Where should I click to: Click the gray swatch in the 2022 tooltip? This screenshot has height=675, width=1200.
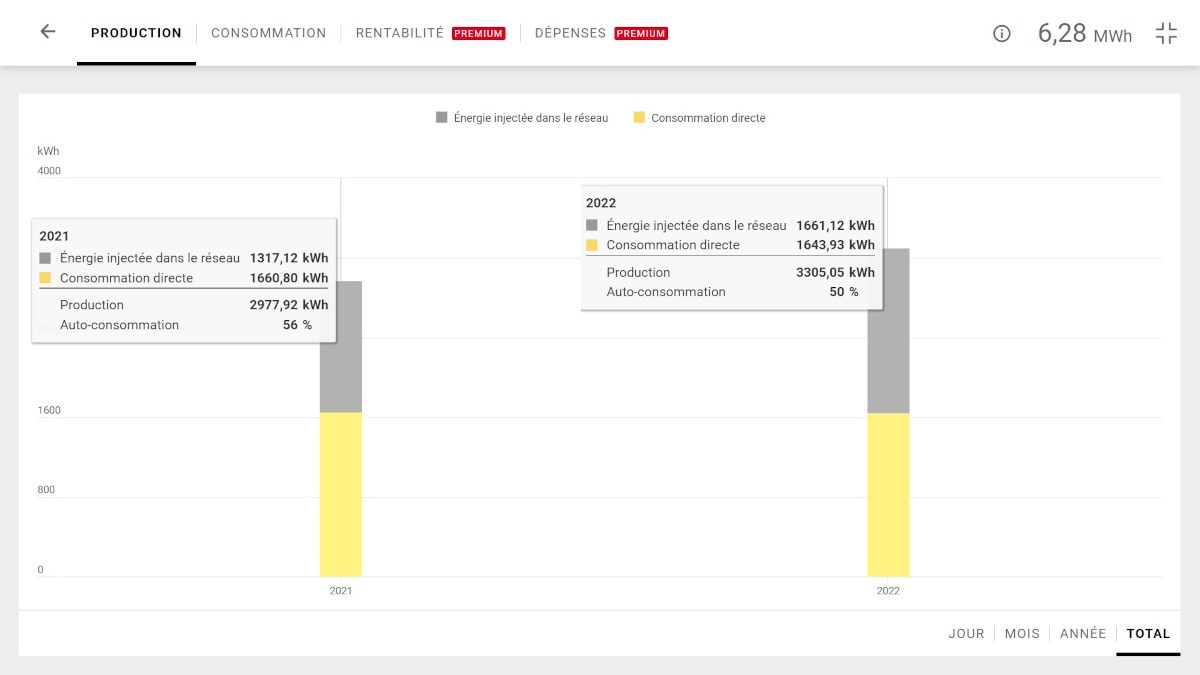coord(592,226)
